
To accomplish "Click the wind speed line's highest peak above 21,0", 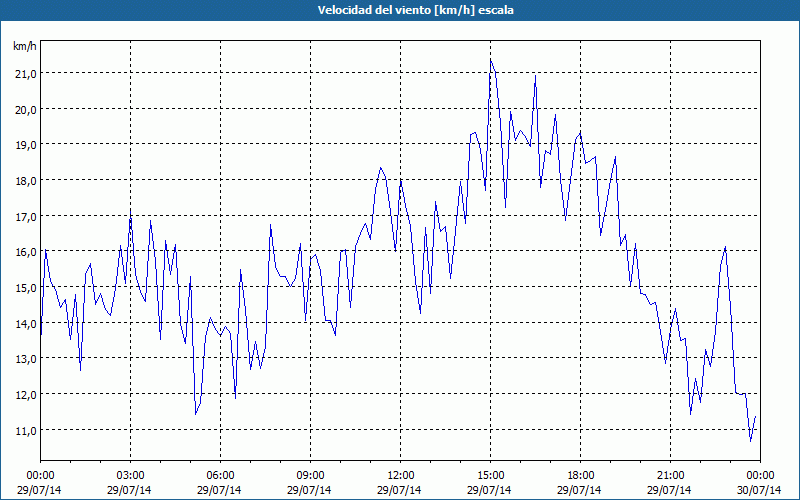I will (491, 60).
